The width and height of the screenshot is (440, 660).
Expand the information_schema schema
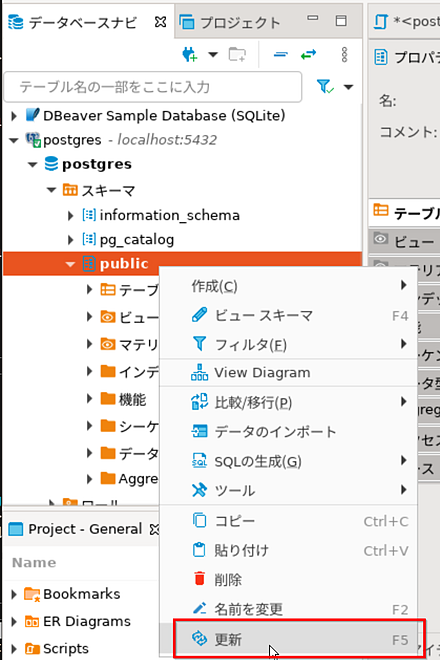tap(70, 216)
